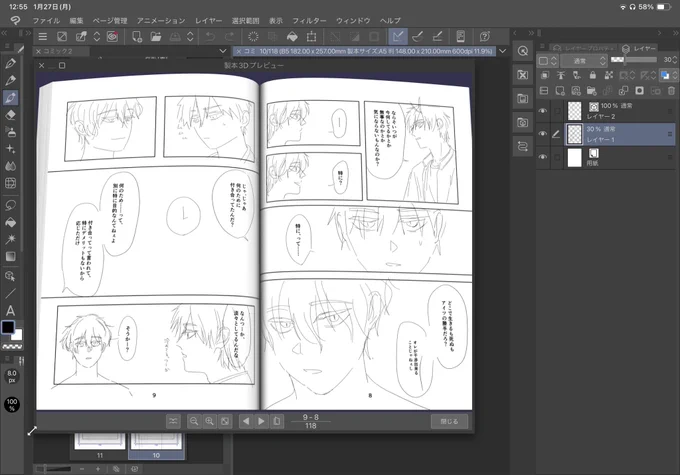This screenshot has height=475, width=680.
Task: Click the New layer folder icon
Action: (x=592, y=91)
